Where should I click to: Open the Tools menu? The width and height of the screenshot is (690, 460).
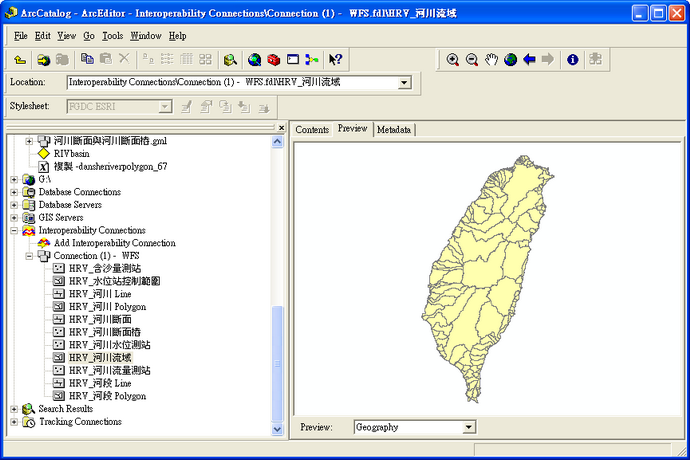(112, 35)
